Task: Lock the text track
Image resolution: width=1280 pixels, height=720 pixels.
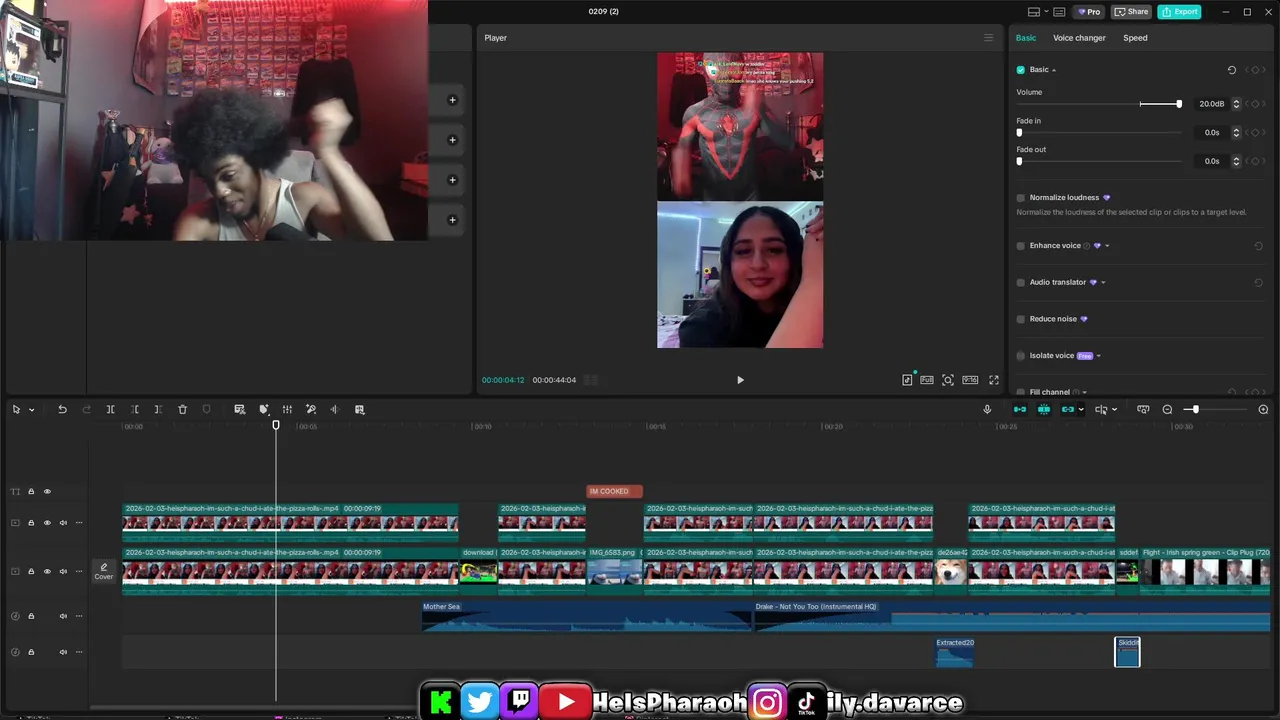Action: (x=31, y=492)
